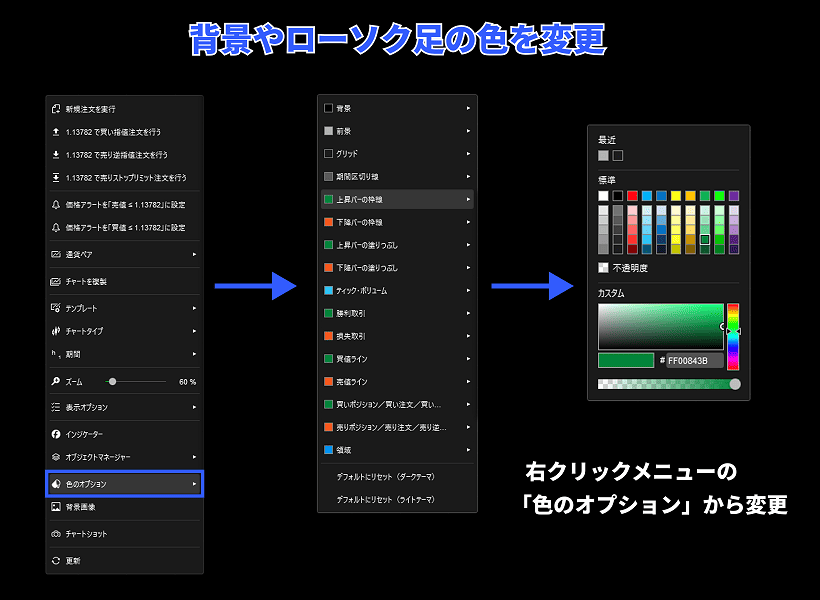This screenshot has height=600, width=820.
Task: Expand the チャートタイプ submenu arrow
Action: [195, 331]
